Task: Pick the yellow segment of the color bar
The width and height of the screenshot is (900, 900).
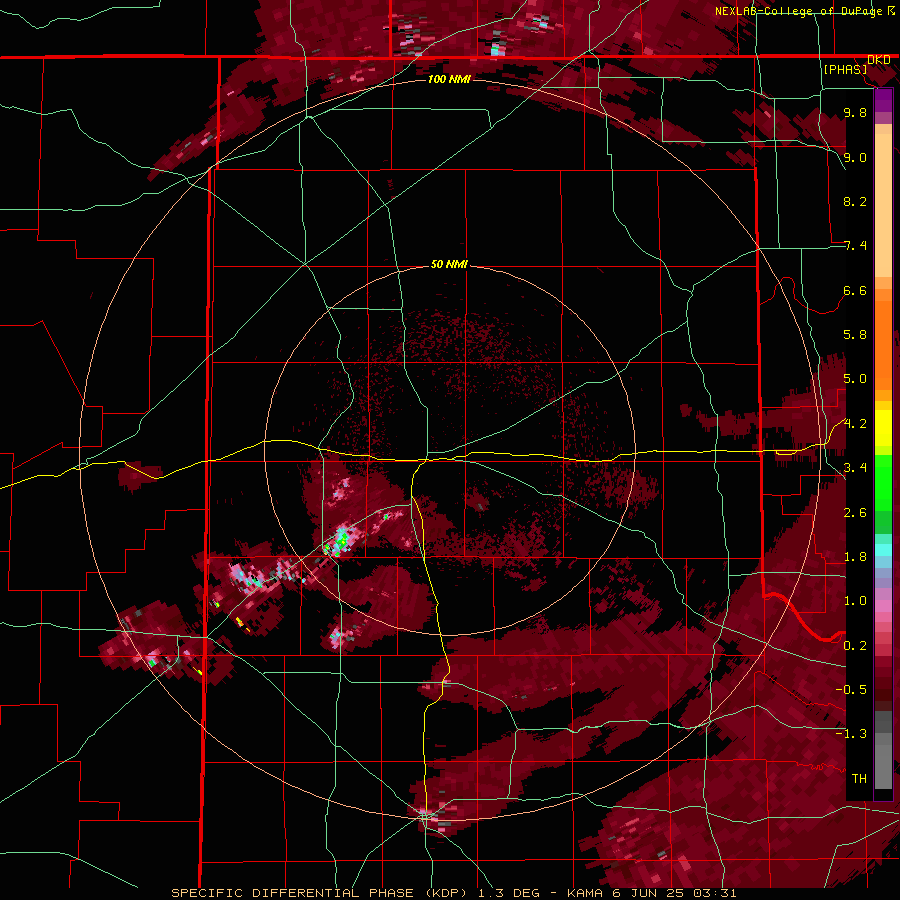Action: coord(883,428)
